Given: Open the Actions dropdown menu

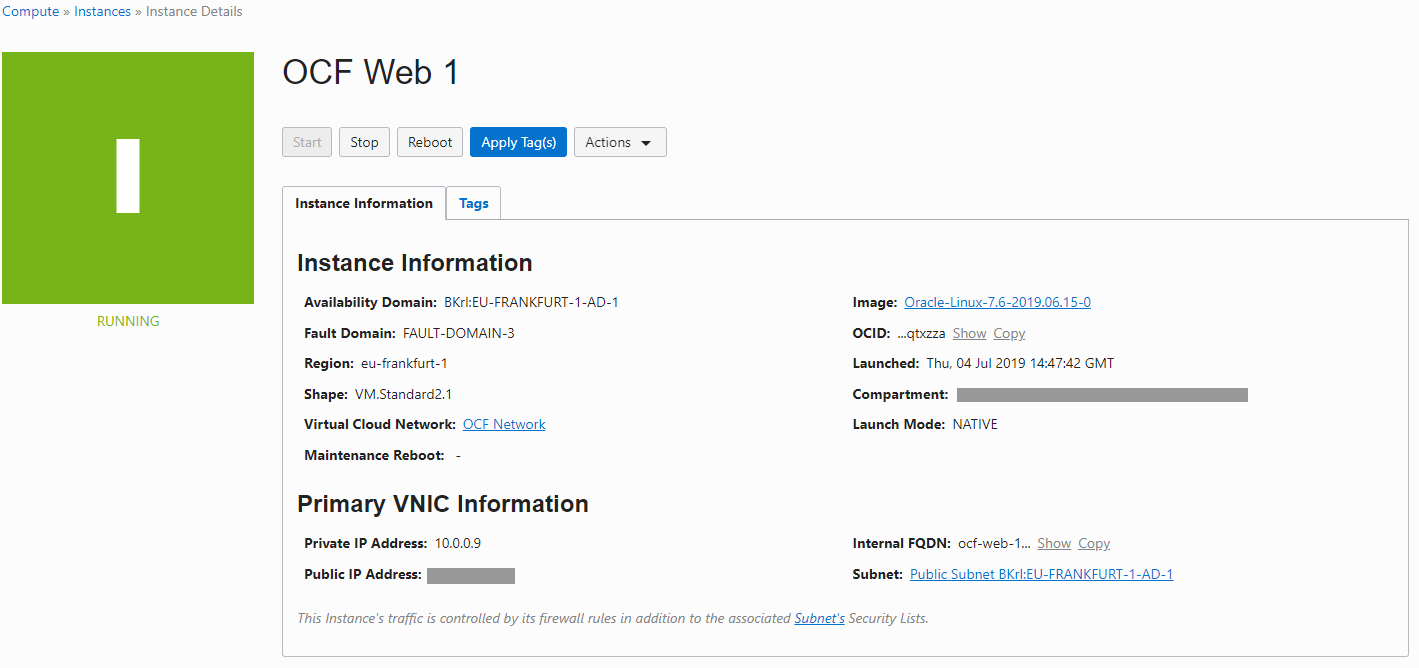Looking at the screenshot, I should pyautogui.click(x=620, y=142).
